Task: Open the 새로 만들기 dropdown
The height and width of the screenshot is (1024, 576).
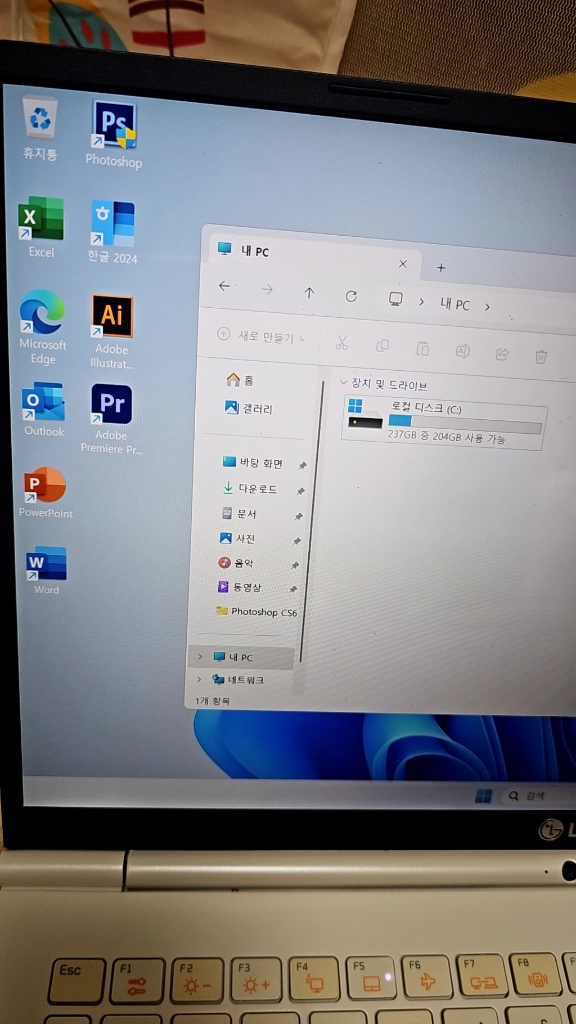Action: pyautogui.click(x=261, y=336)
